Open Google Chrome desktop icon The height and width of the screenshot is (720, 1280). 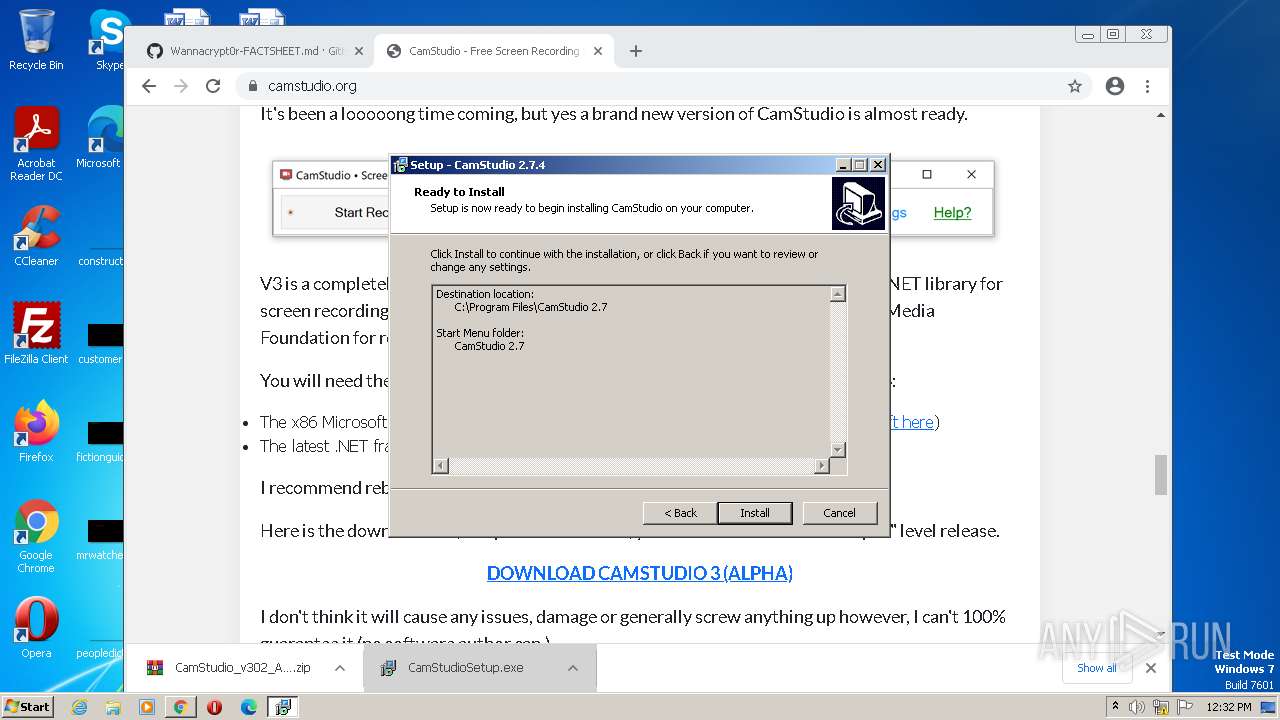point(36,536)
